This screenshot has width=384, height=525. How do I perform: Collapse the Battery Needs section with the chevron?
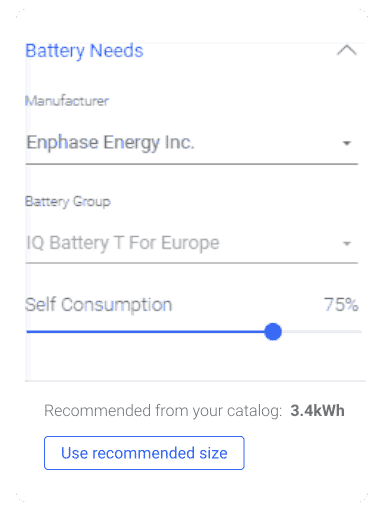[347, 51]
